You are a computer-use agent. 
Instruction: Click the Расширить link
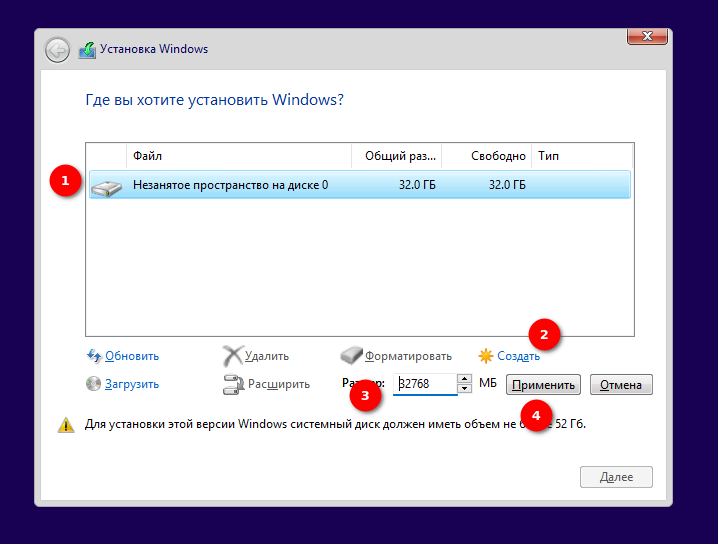(x=279, y=384)
